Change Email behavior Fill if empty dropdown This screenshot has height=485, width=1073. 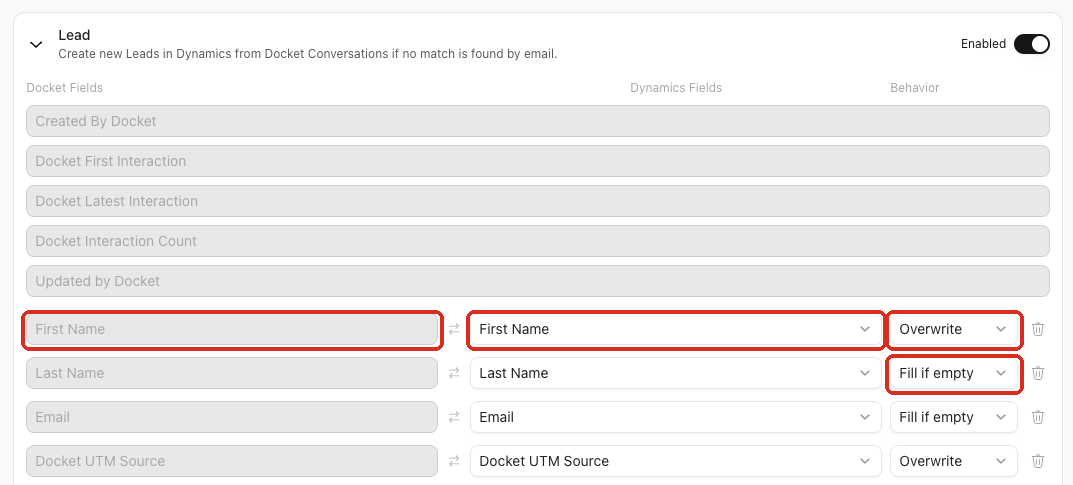(x=953, y=417)
